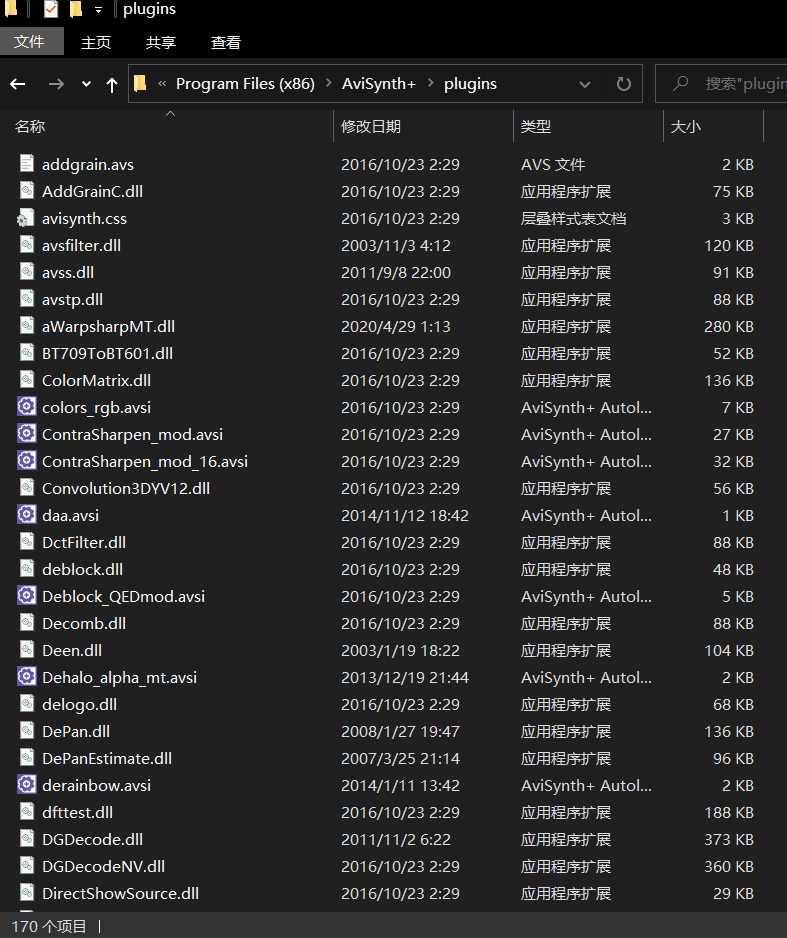Click the AVS 文件 type cell
787x938 pixels.
pos(553,165)
